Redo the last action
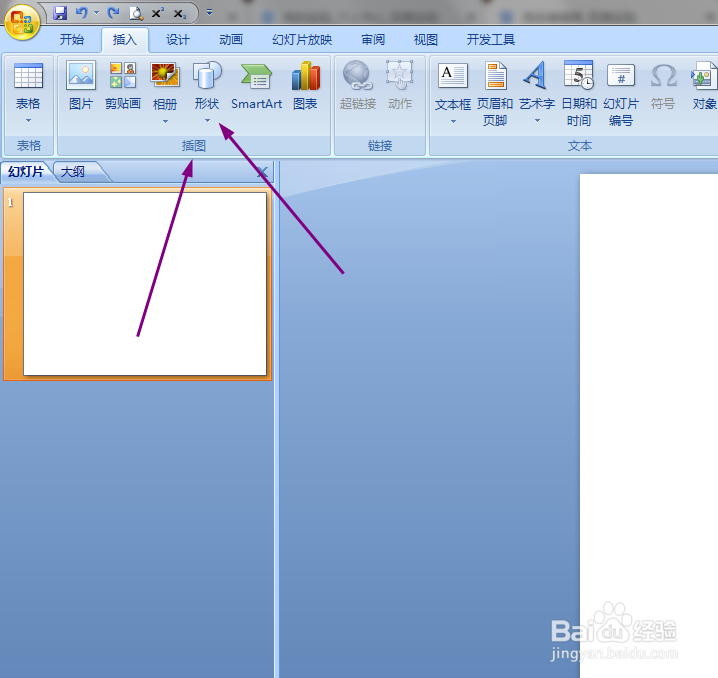Screen dimensions: 718x678 pyautogui.click(x=114, y=13)
